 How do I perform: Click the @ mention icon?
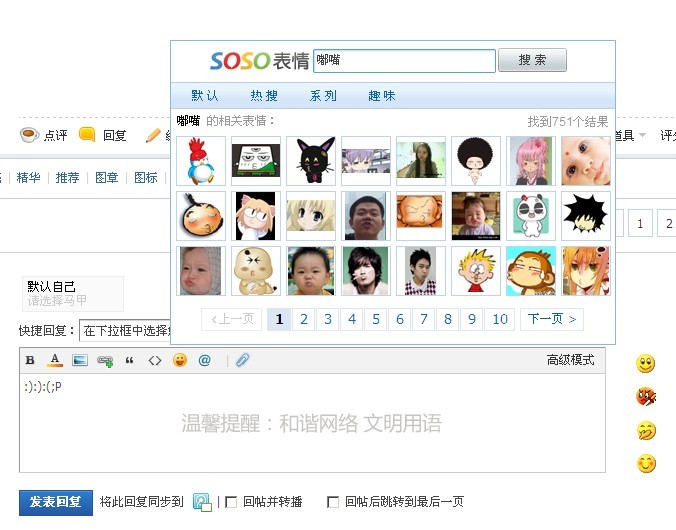click(204, 360)
